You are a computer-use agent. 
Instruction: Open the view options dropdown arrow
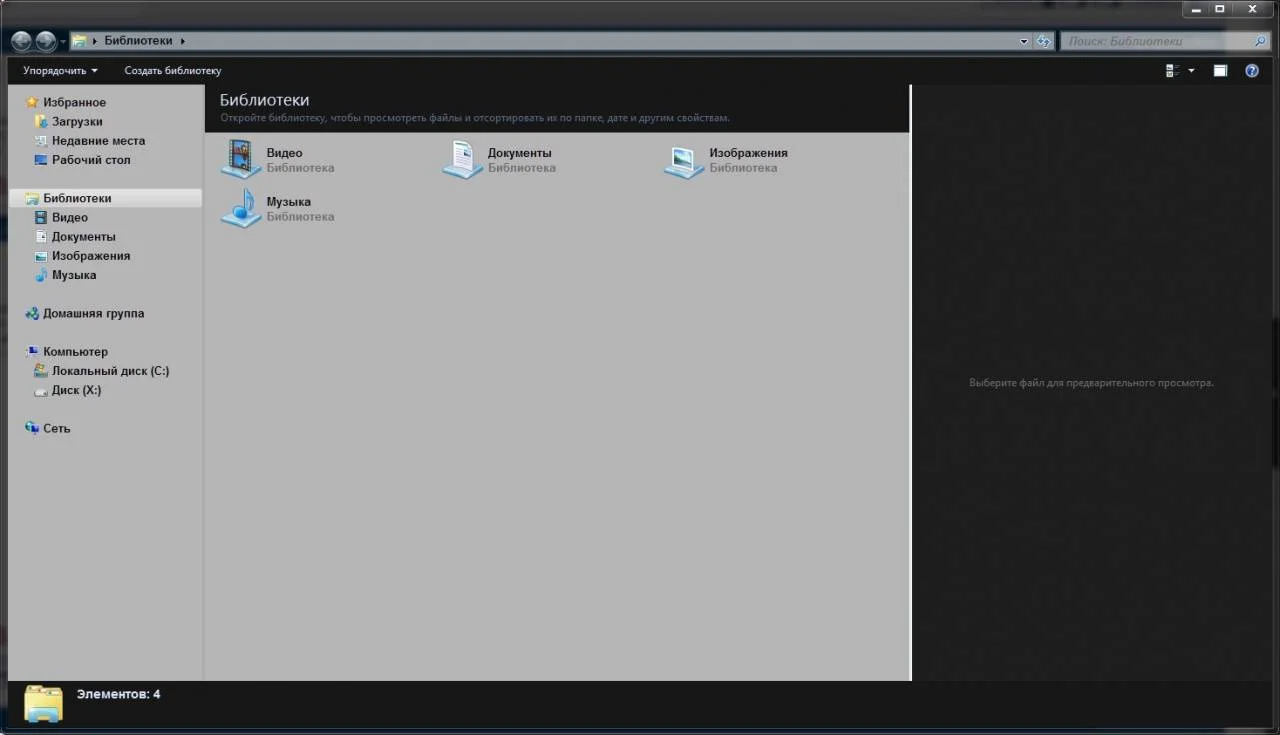tap(1191, 71)
